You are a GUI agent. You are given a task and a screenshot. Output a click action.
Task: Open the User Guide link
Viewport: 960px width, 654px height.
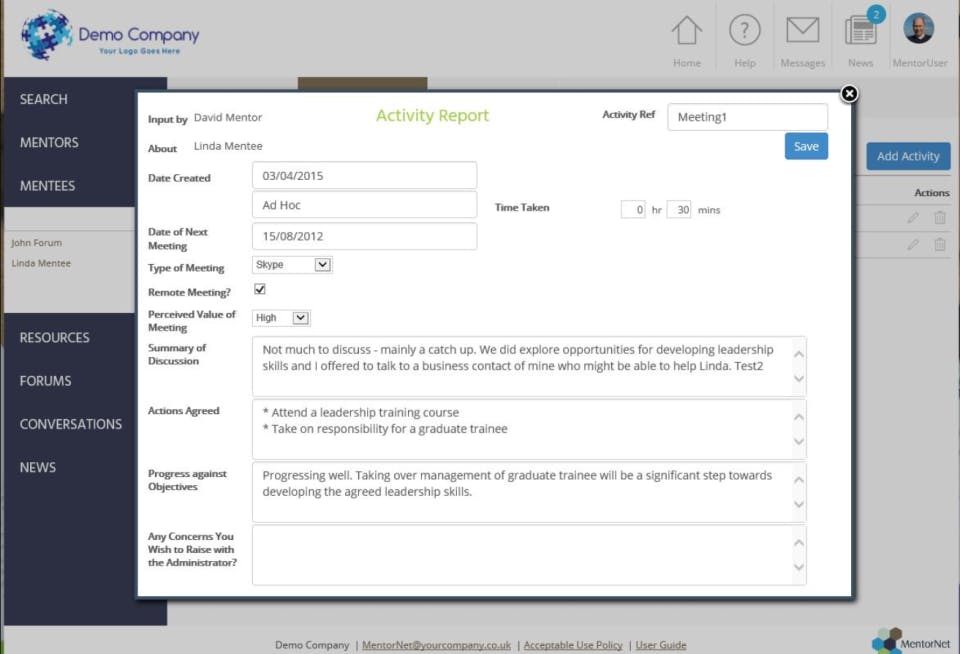coord(661,645)
